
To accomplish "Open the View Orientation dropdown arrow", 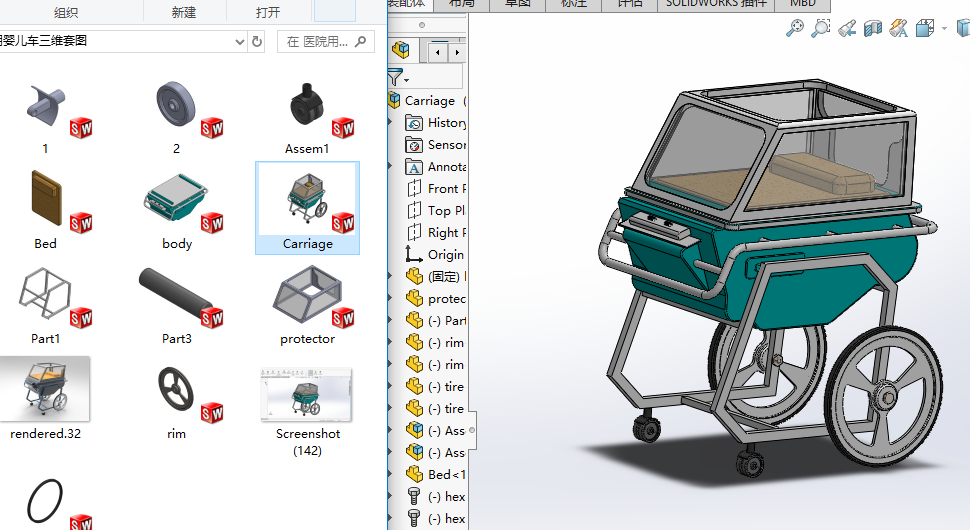I will tap(945, 28).
